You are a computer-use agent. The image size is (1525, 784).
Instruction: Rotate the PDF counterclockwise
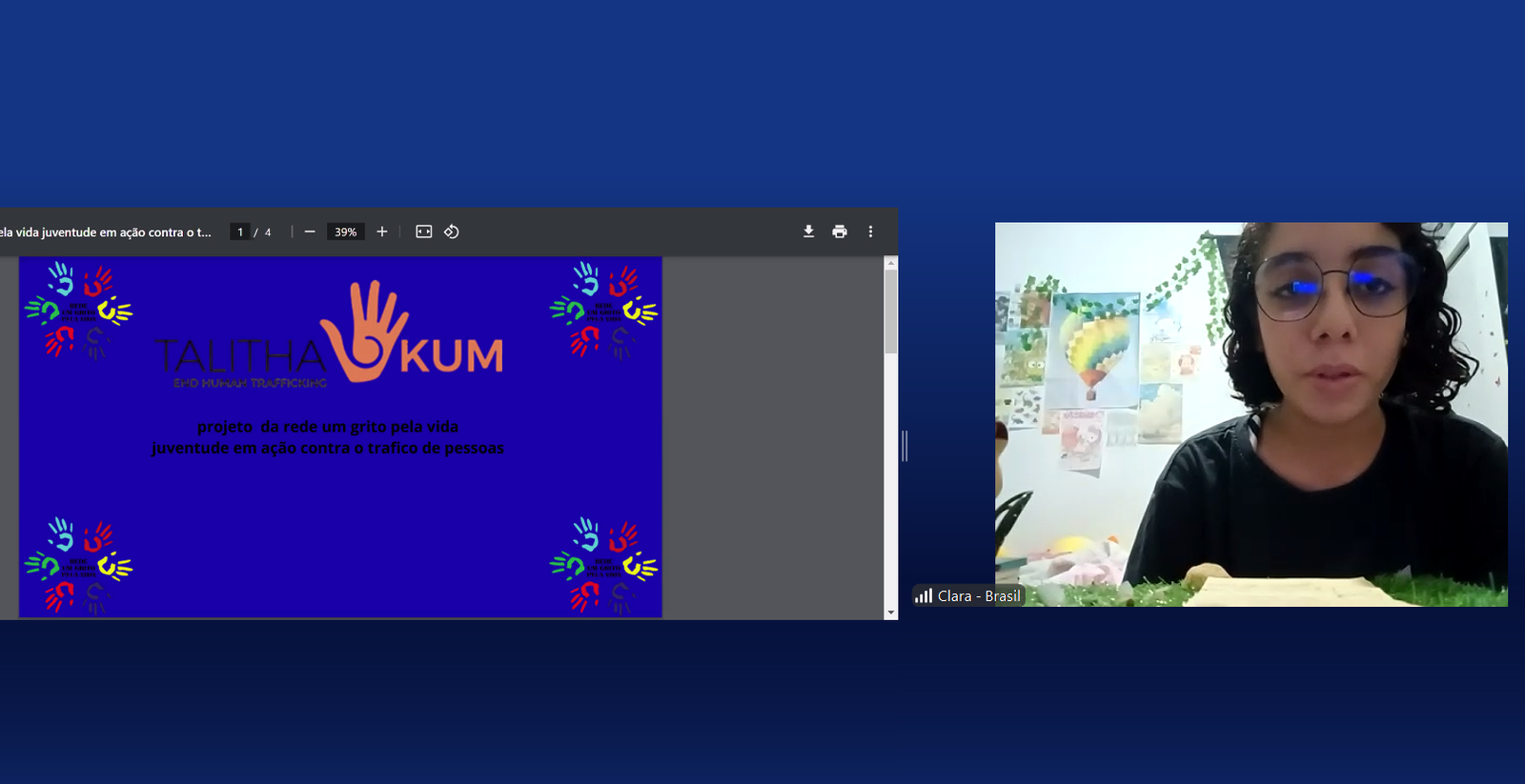click(x=452, y=231)
